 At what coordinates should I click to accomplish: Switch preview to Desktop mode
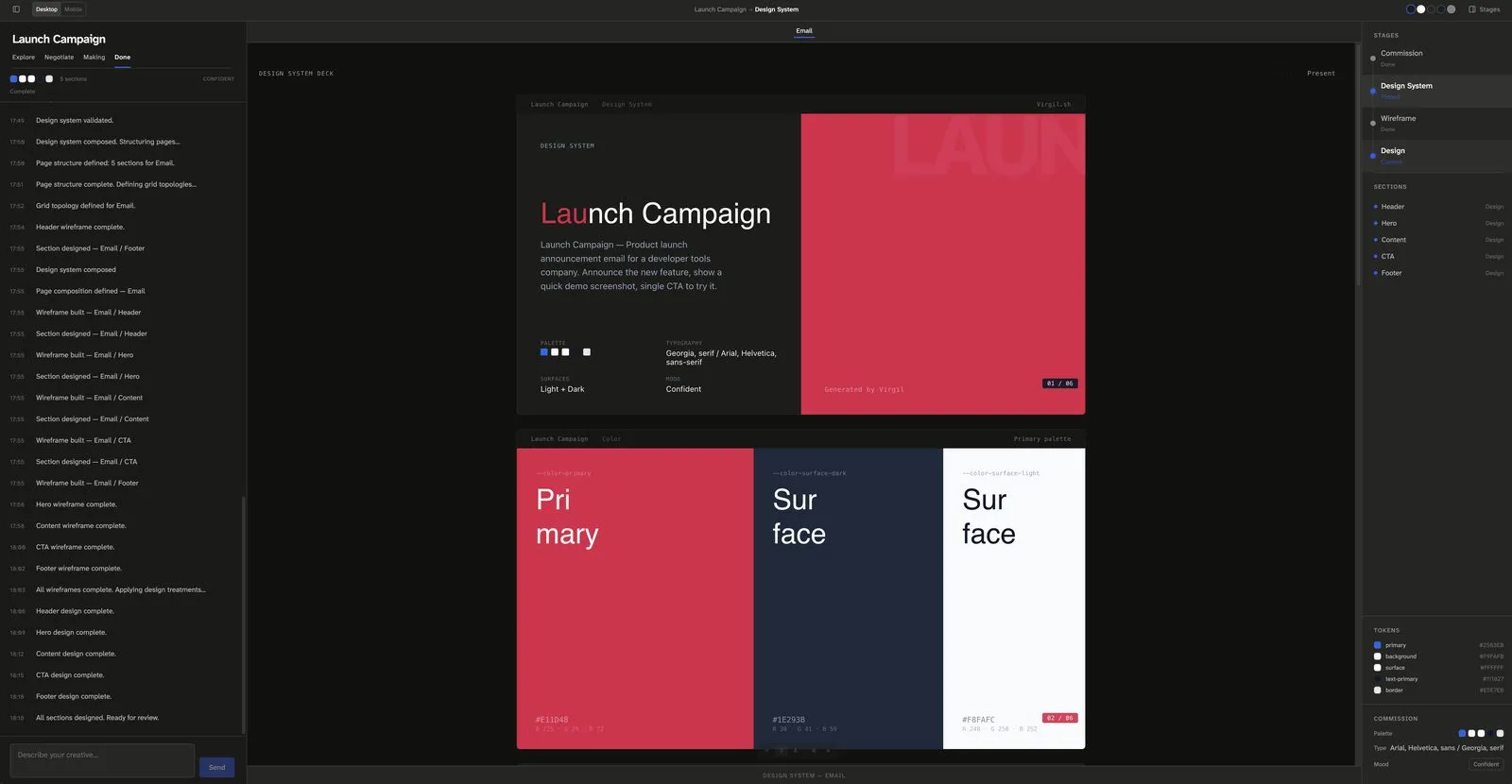tap(46, 9)
